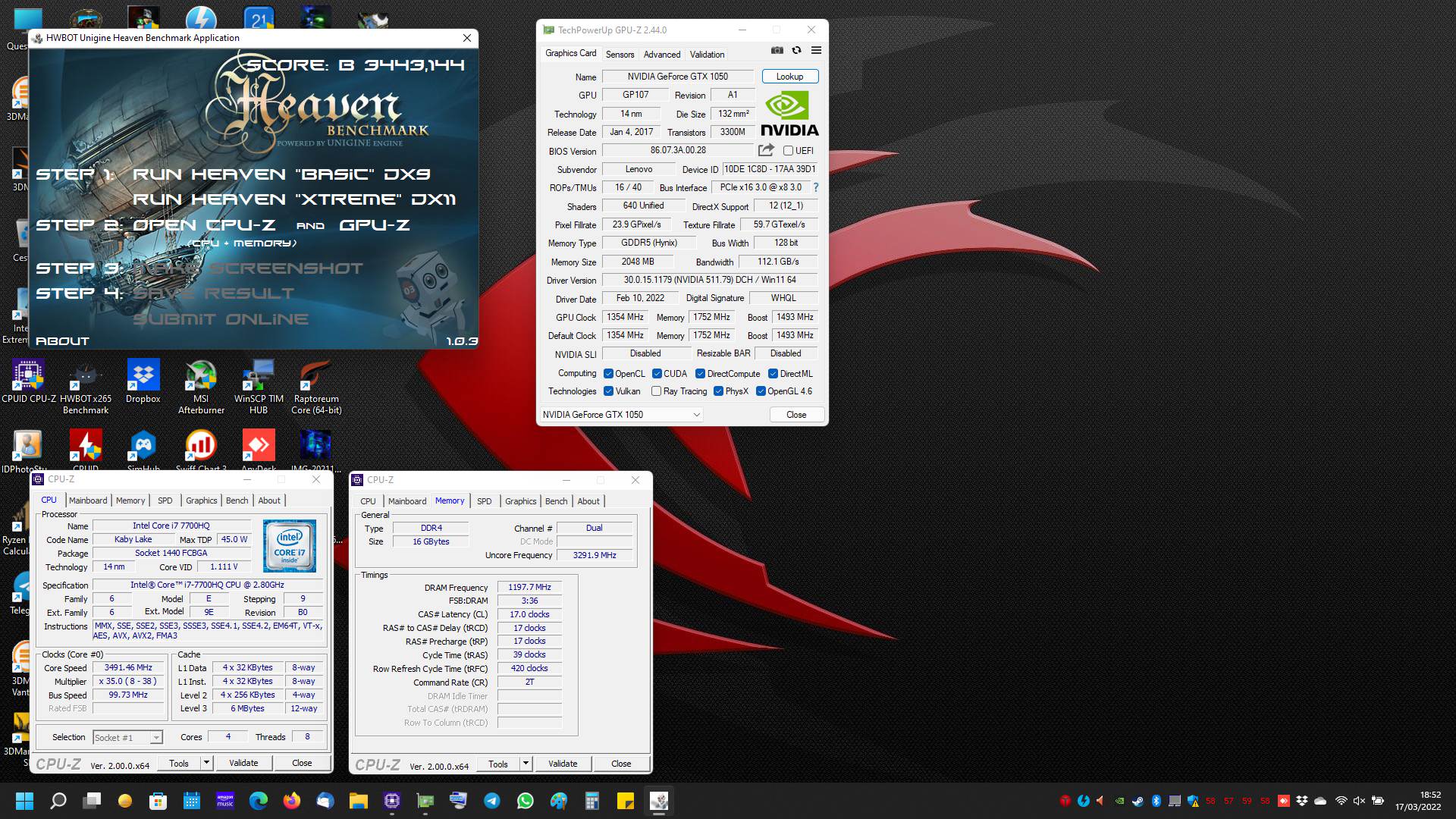Open Calculator from the taskbar

[592, 801]
